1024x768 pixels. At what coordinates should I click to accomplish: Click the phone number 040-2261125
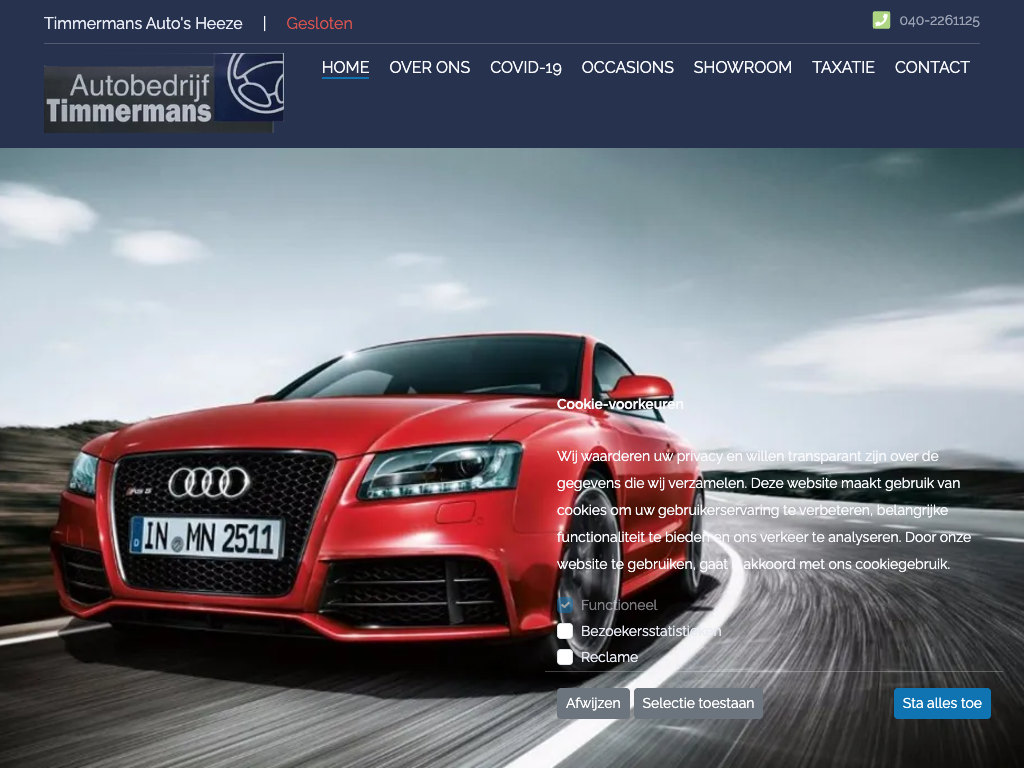click(939, 20)
